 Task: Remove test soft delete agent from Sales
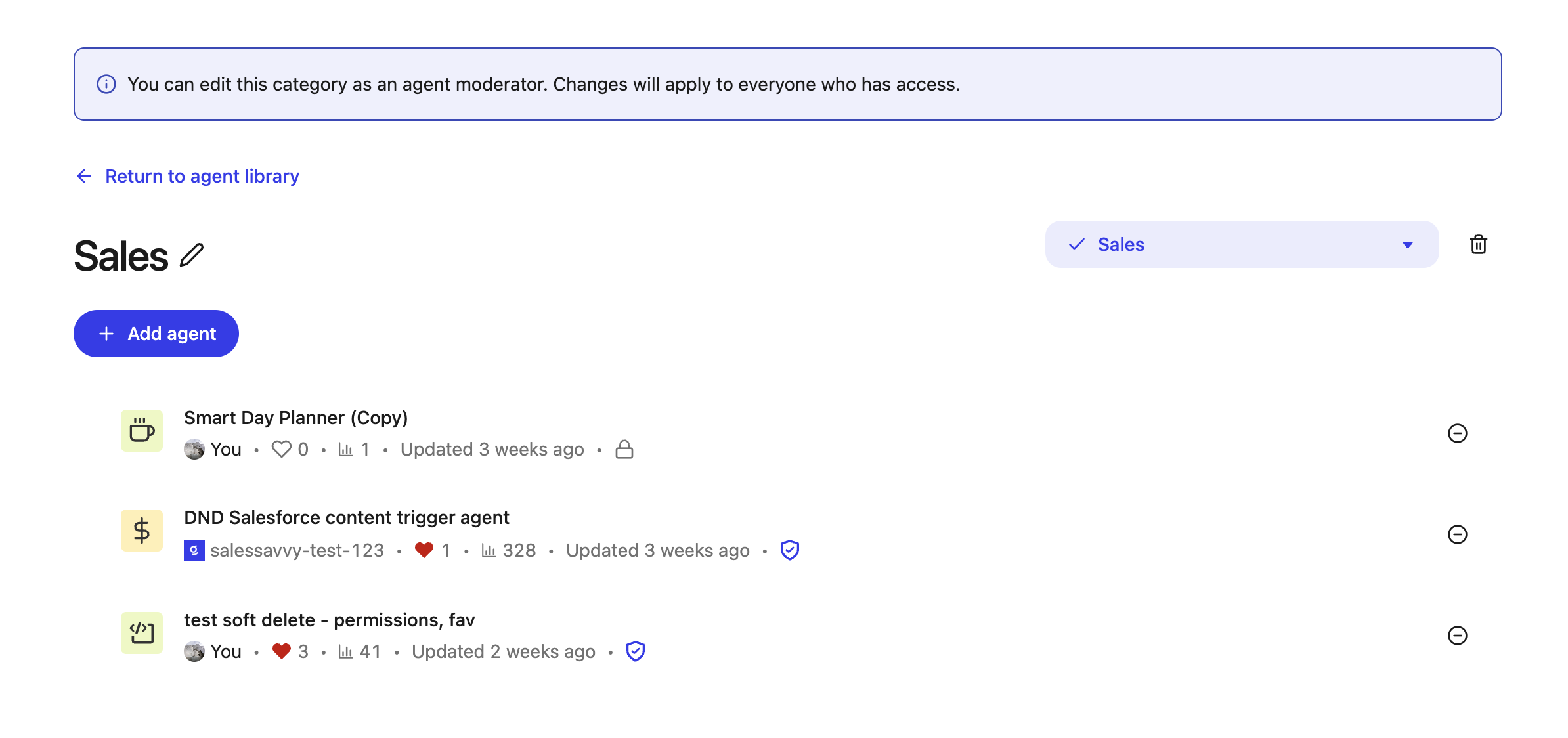(x=1458, y=635)
